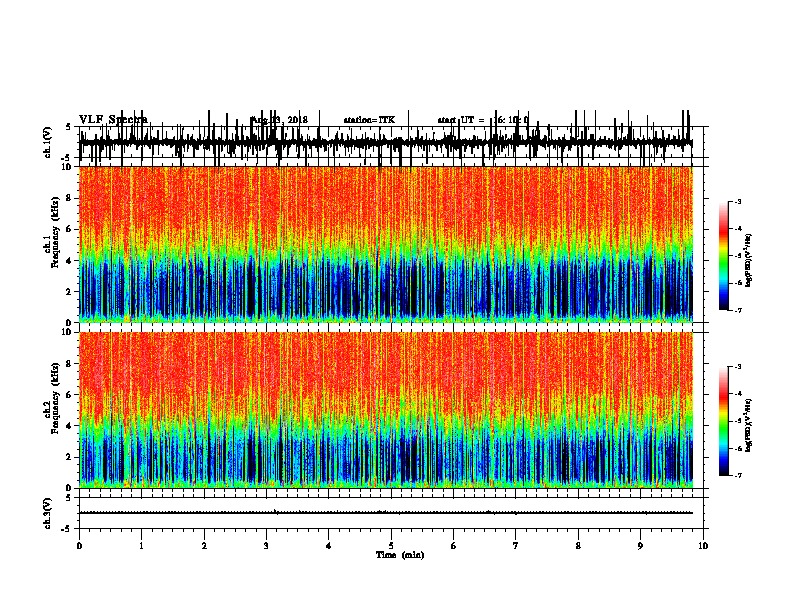Click the ch.1 color bar log(PSD) label
The image size is (792, 612).
point(748,260)
